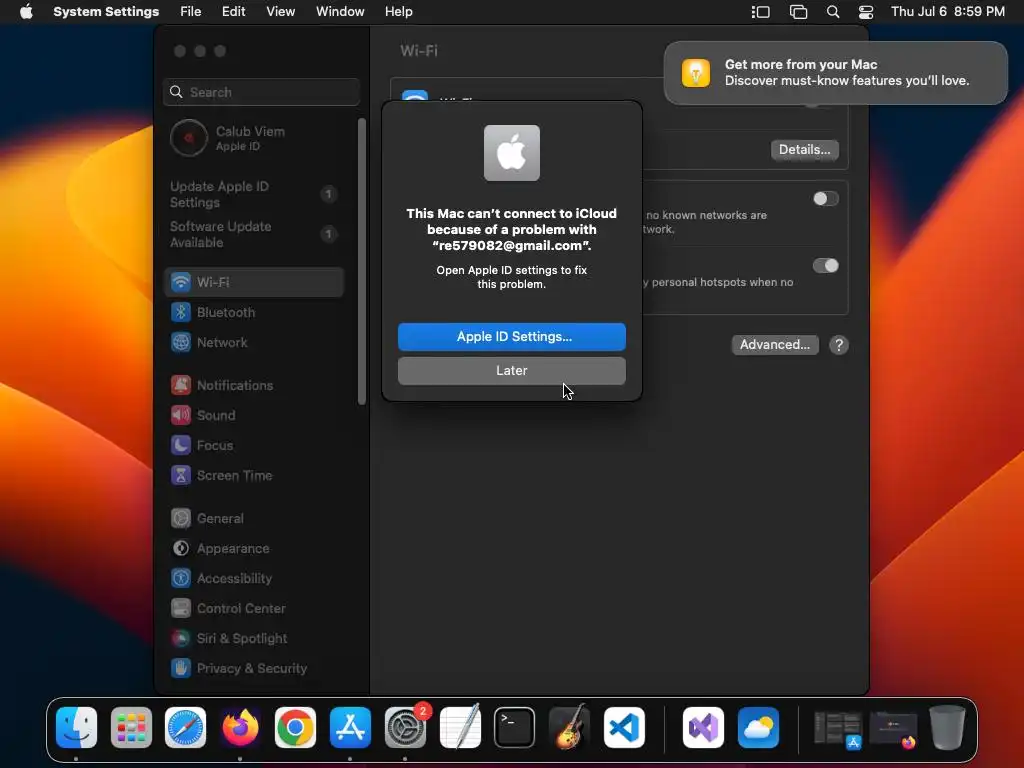Open Focus settings in the sidebar
The height and width of the screenshot is (768, 1024).
[254, 445]
